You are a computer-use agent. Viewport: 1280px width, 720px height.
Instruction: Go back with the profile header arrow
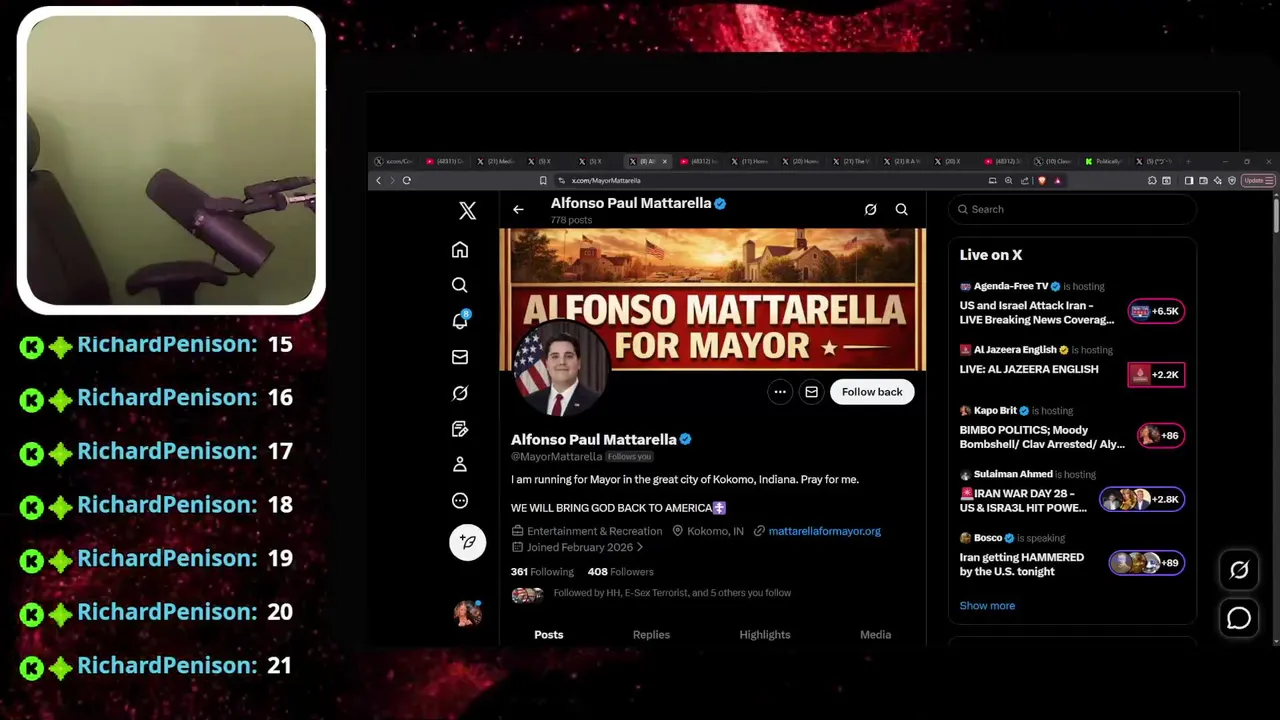(518, 210)
